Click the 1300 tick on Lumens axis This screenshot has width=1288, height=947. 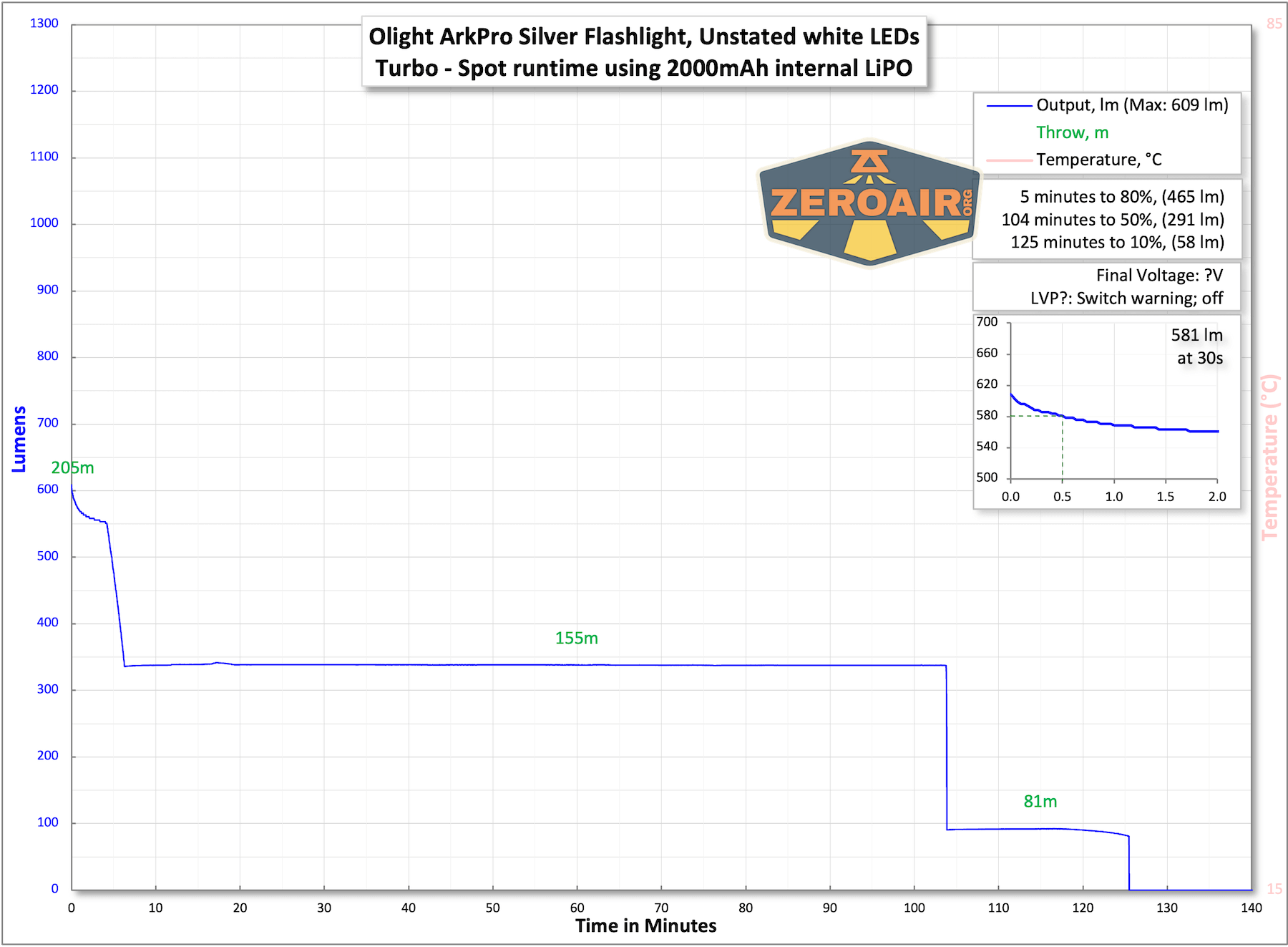tap(44, 24)
